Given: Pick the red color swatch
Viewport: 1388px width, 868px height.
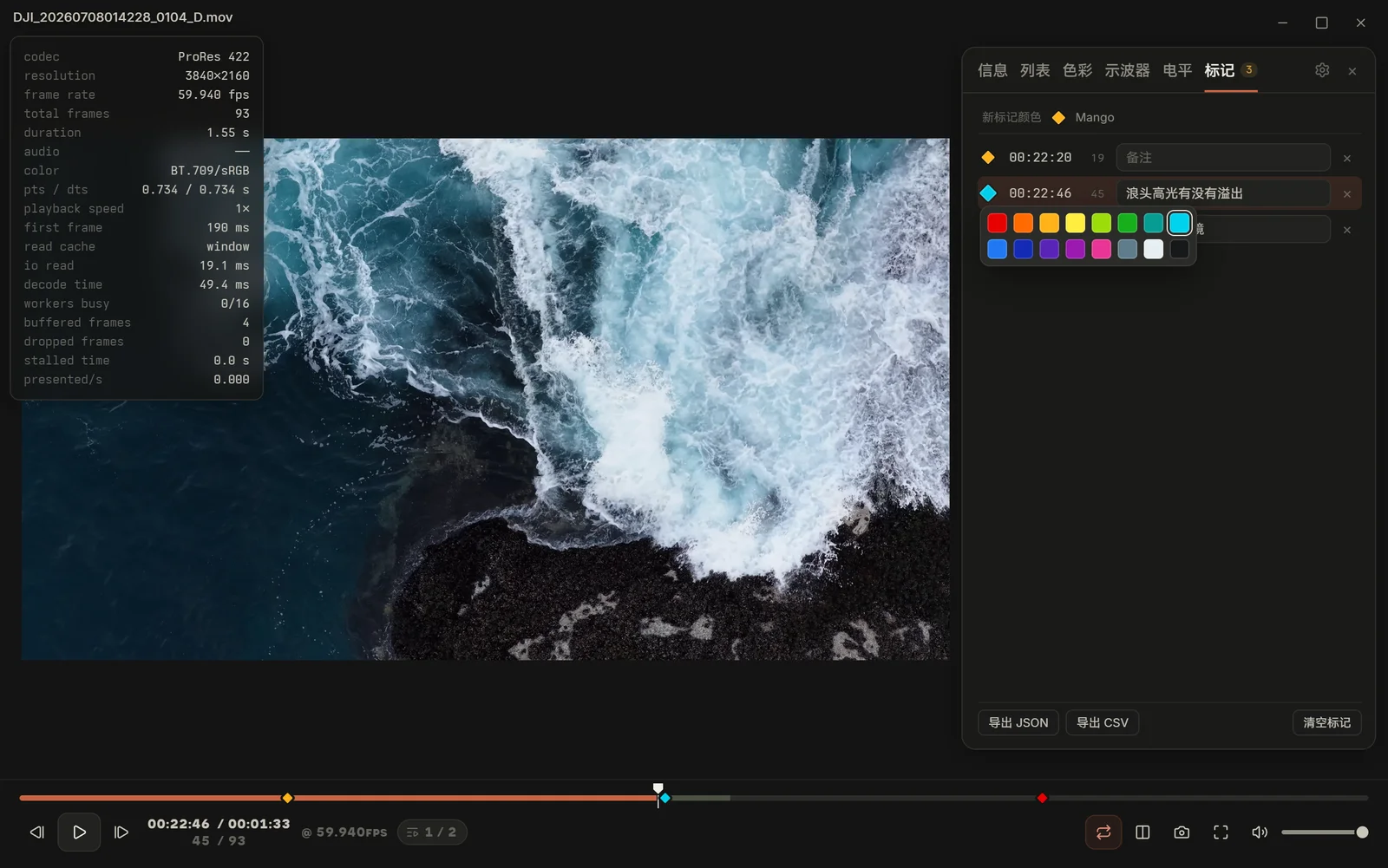Looking at the screenshot, I should 998,223.
